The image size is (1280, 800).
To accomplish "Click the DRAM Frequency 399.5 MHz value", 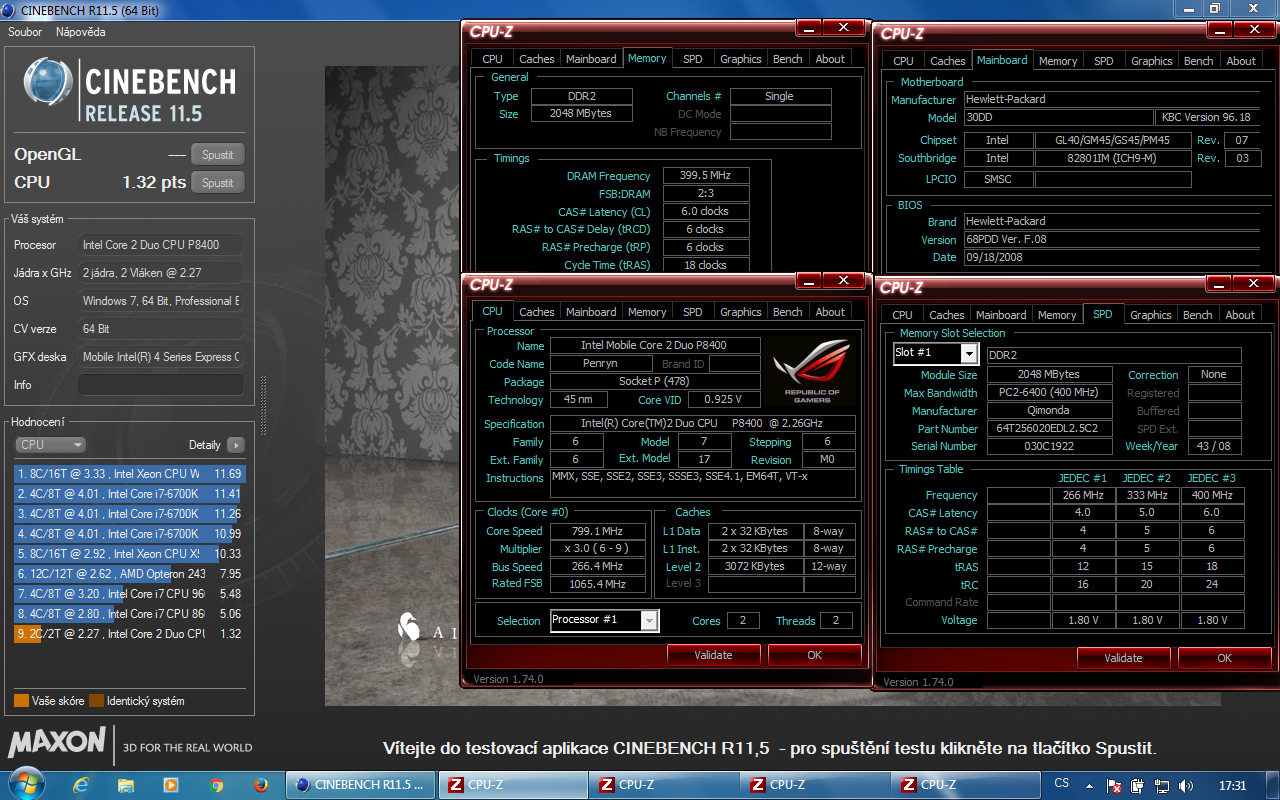I will point(706,176).
